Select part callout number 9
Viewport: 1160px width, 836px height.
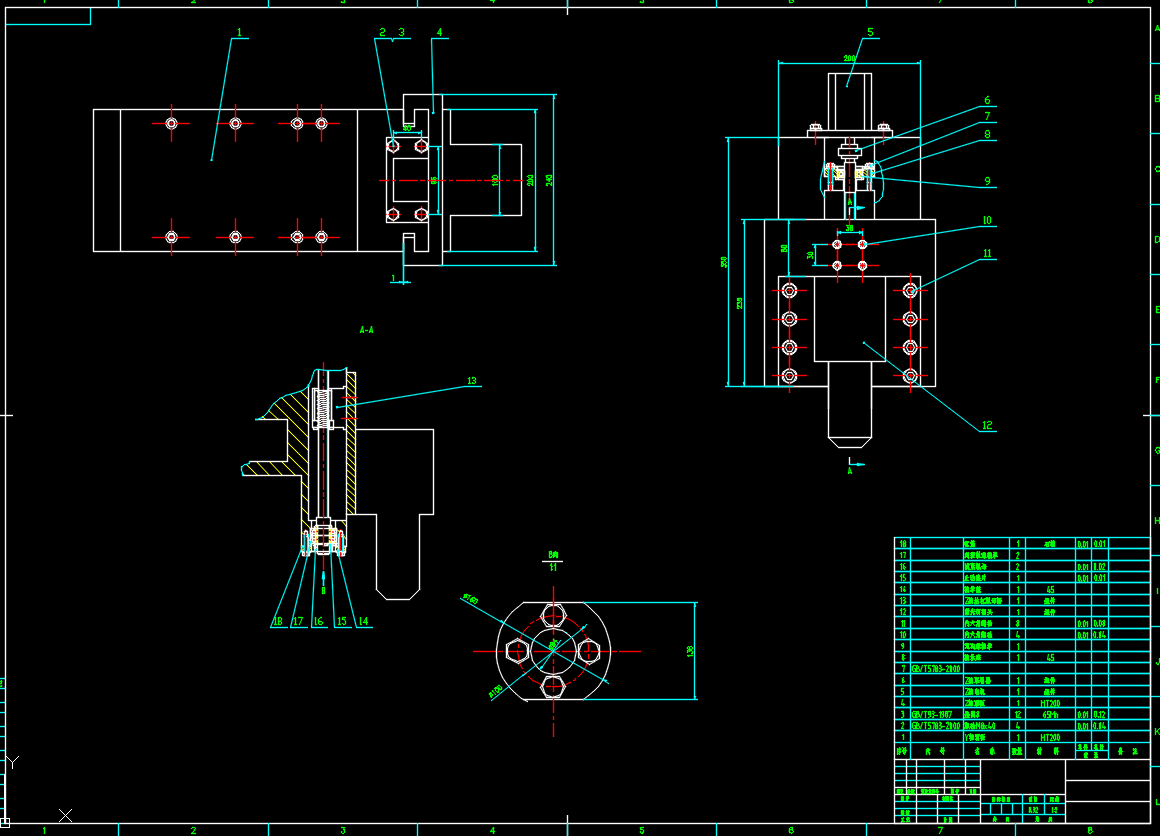coord(986,181)
